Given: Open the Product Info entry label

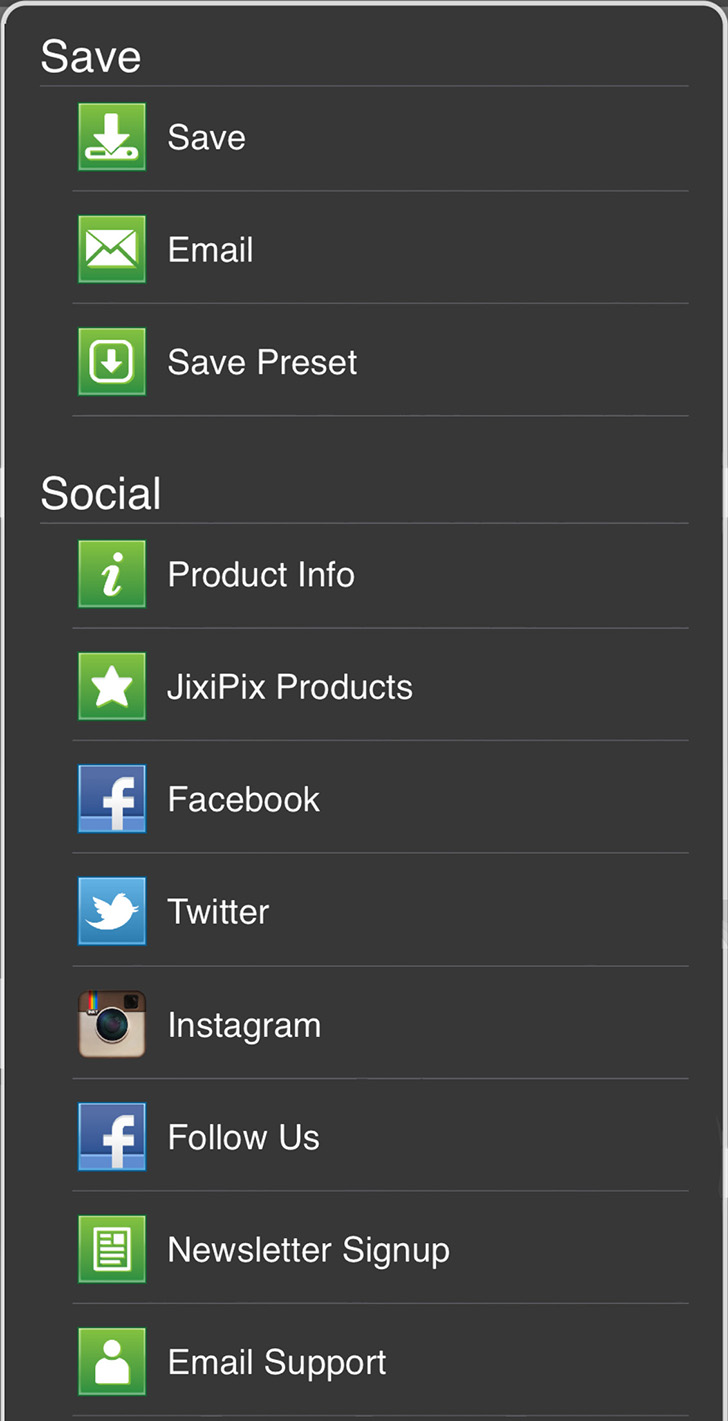Looking at the screenshot, I should (261, 574).
